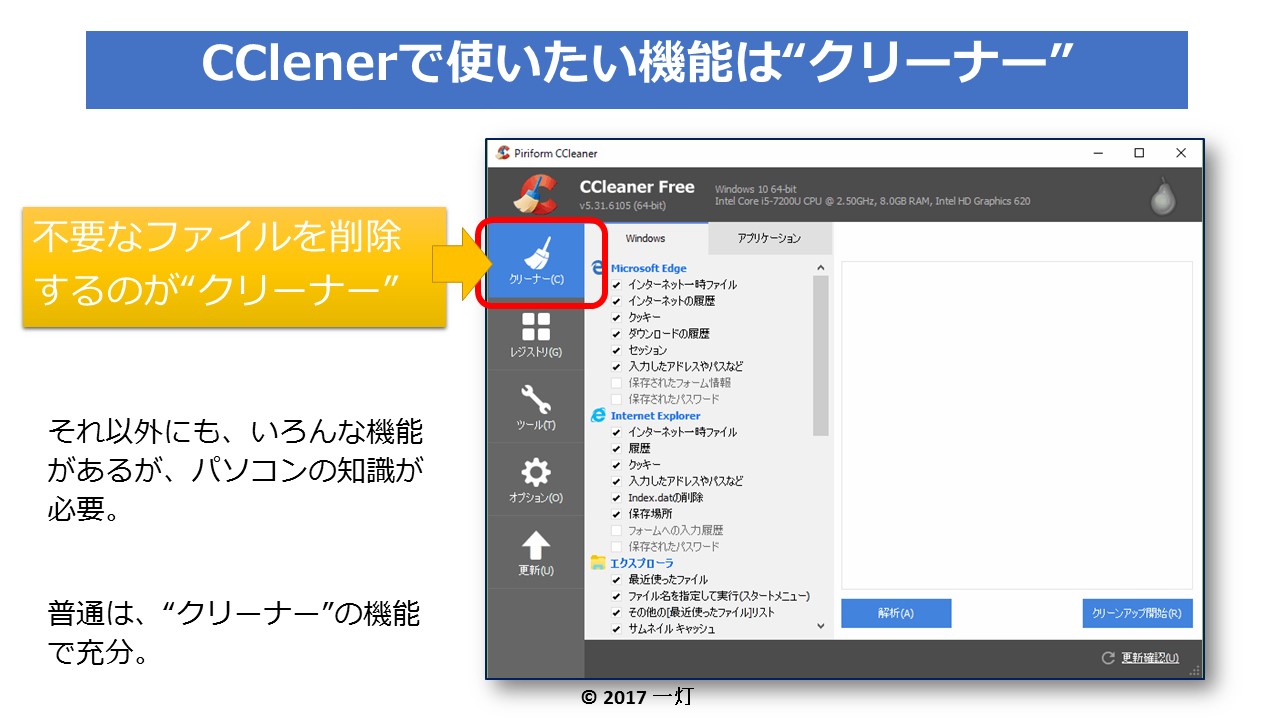Select the エクスプローラ section heading
The width and height of the screenshot is (1280, 720).
coord(642,563)
